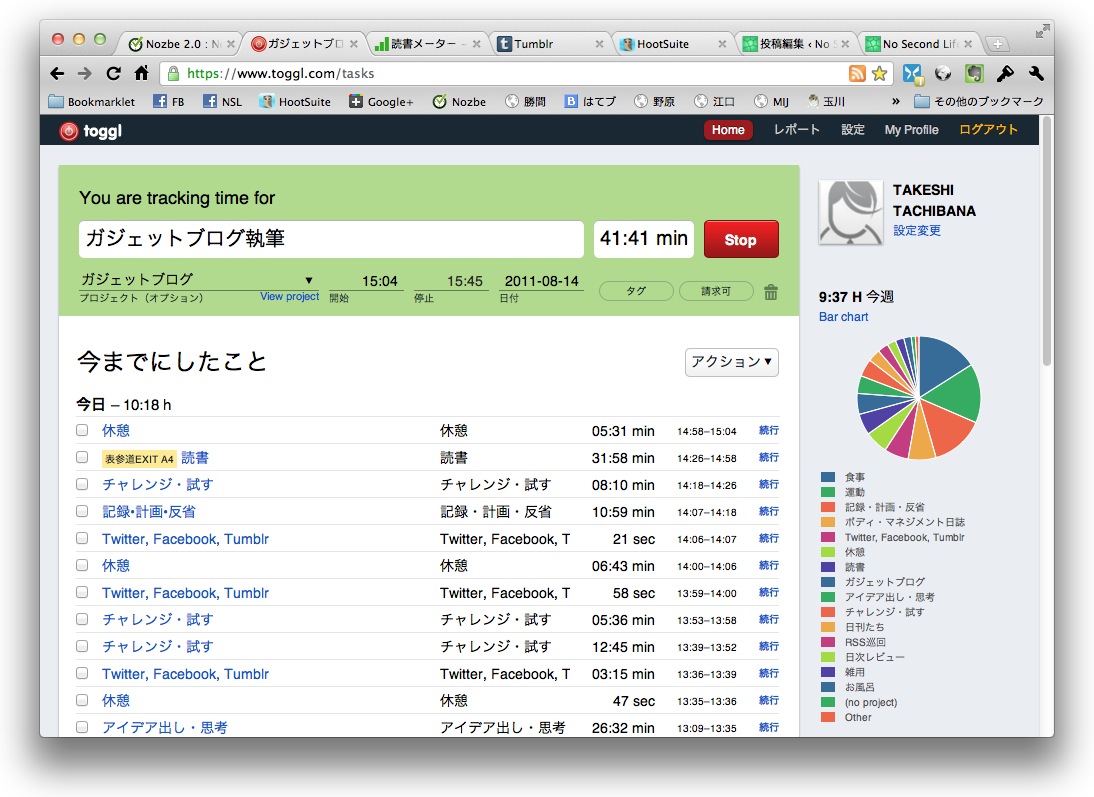Open the アクション dropdown menu
Screen dimensions: 1094x797
pyautogui.click(x=731, y=362)
